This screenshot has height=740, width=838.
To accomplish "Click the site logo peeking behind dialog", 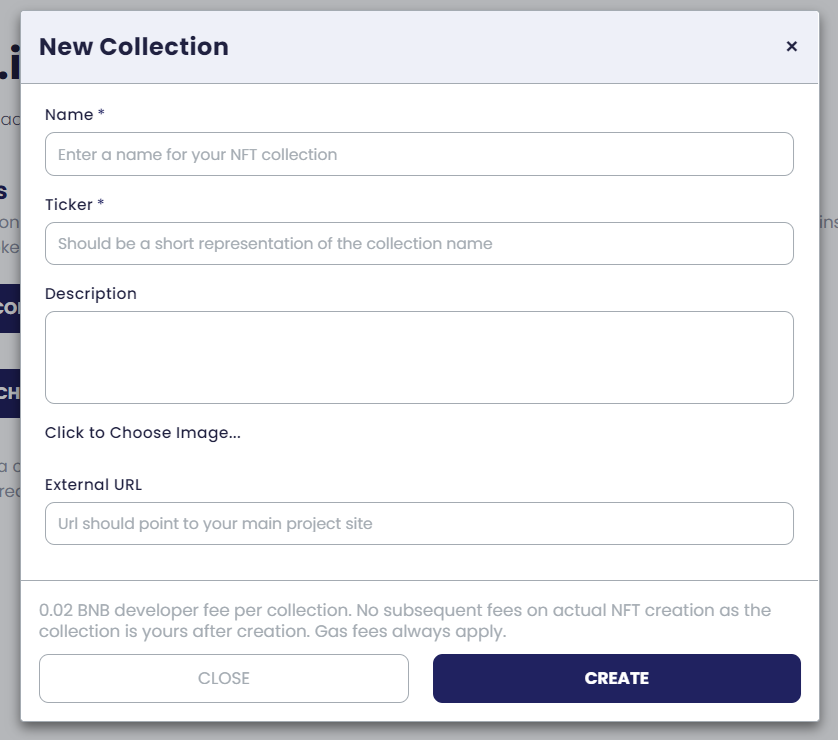I will pos(10,63).
